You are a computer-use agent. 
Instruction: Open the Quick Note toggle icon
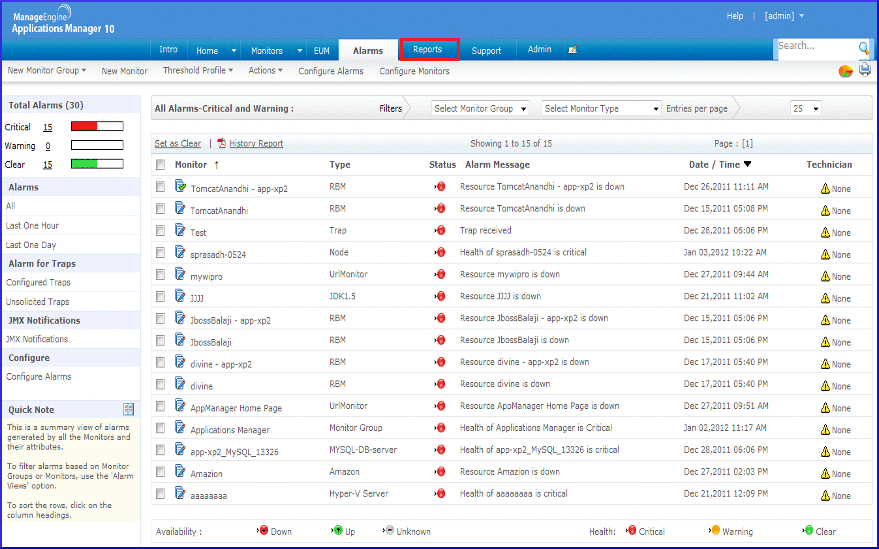pyautogui.click(x=128, y=409)
